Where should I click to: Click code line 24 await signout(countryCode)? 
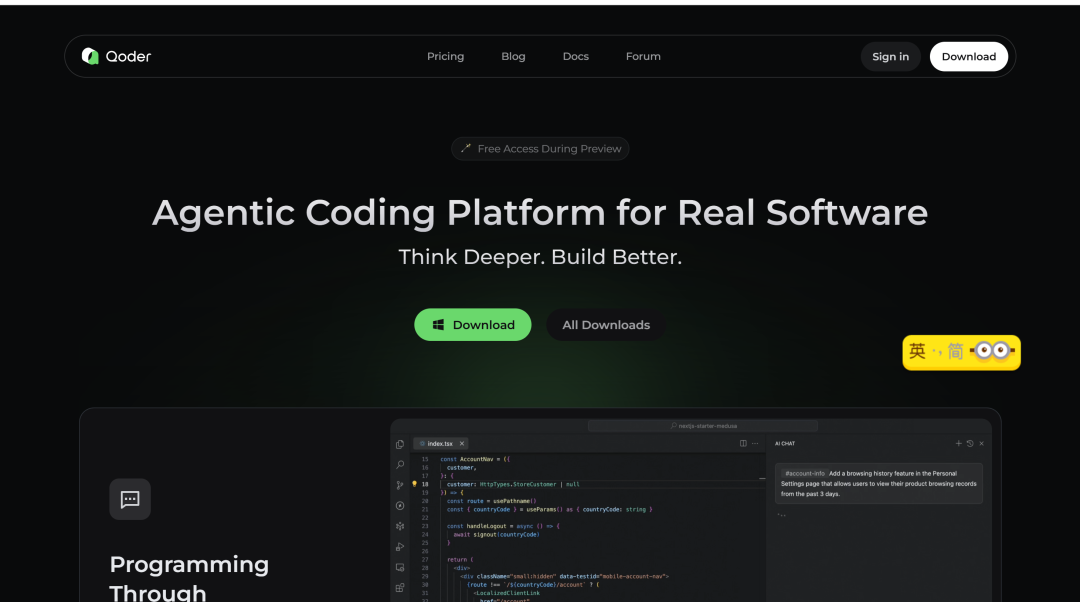(x=496, y=534)
